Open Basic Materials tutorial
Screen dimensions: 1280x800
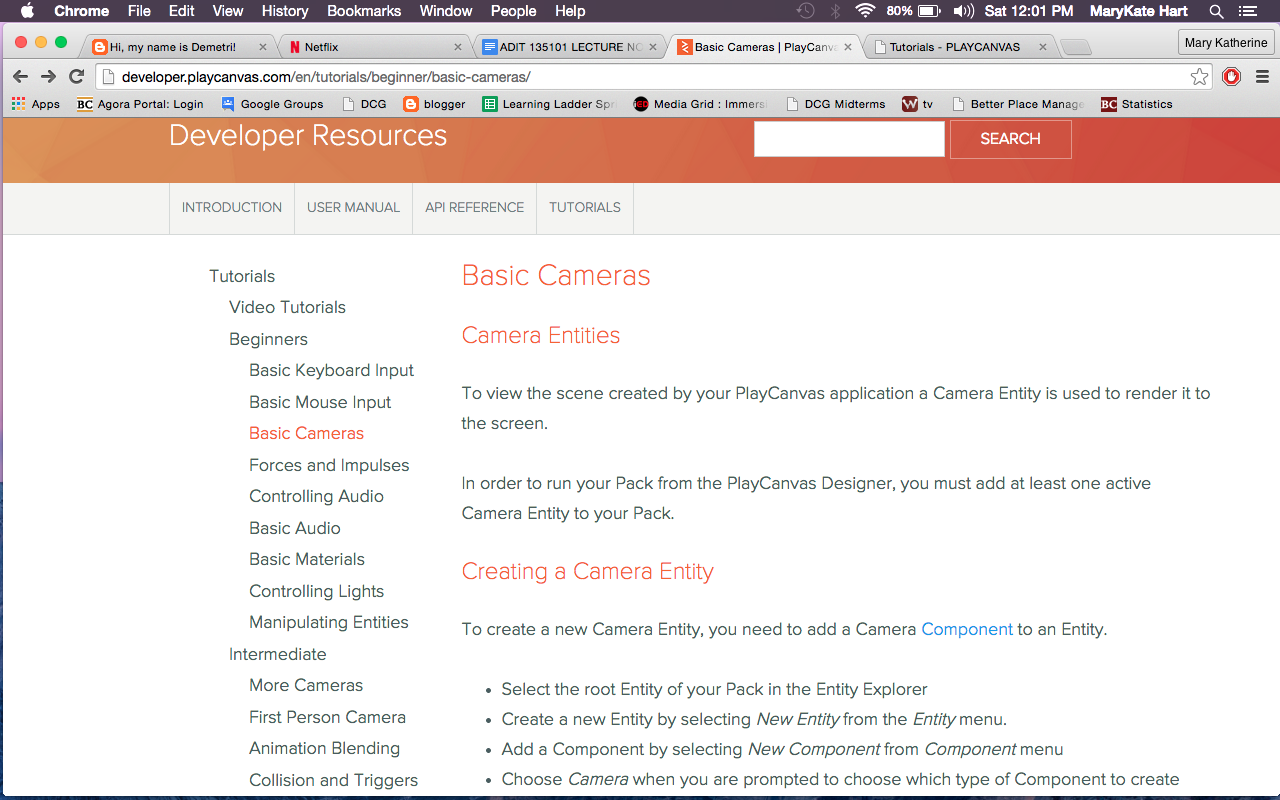(x=307, y=559)
